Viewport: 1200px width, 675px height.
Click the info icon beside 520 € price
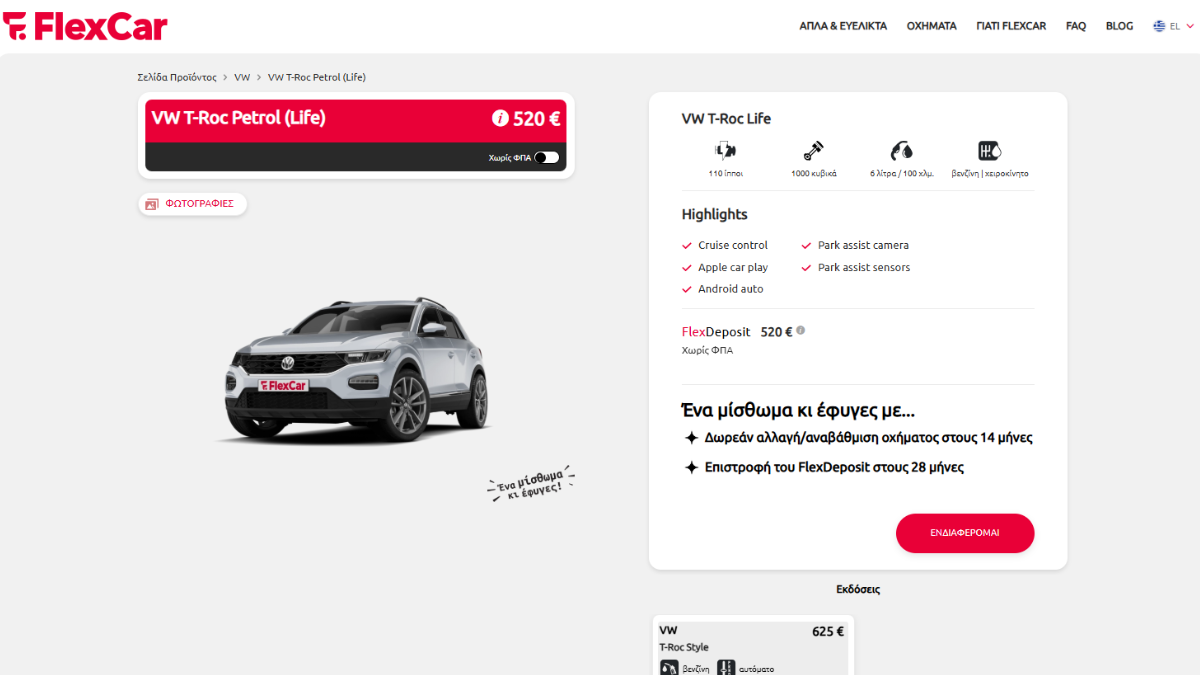pyautogui.click(x=500, y=119)
